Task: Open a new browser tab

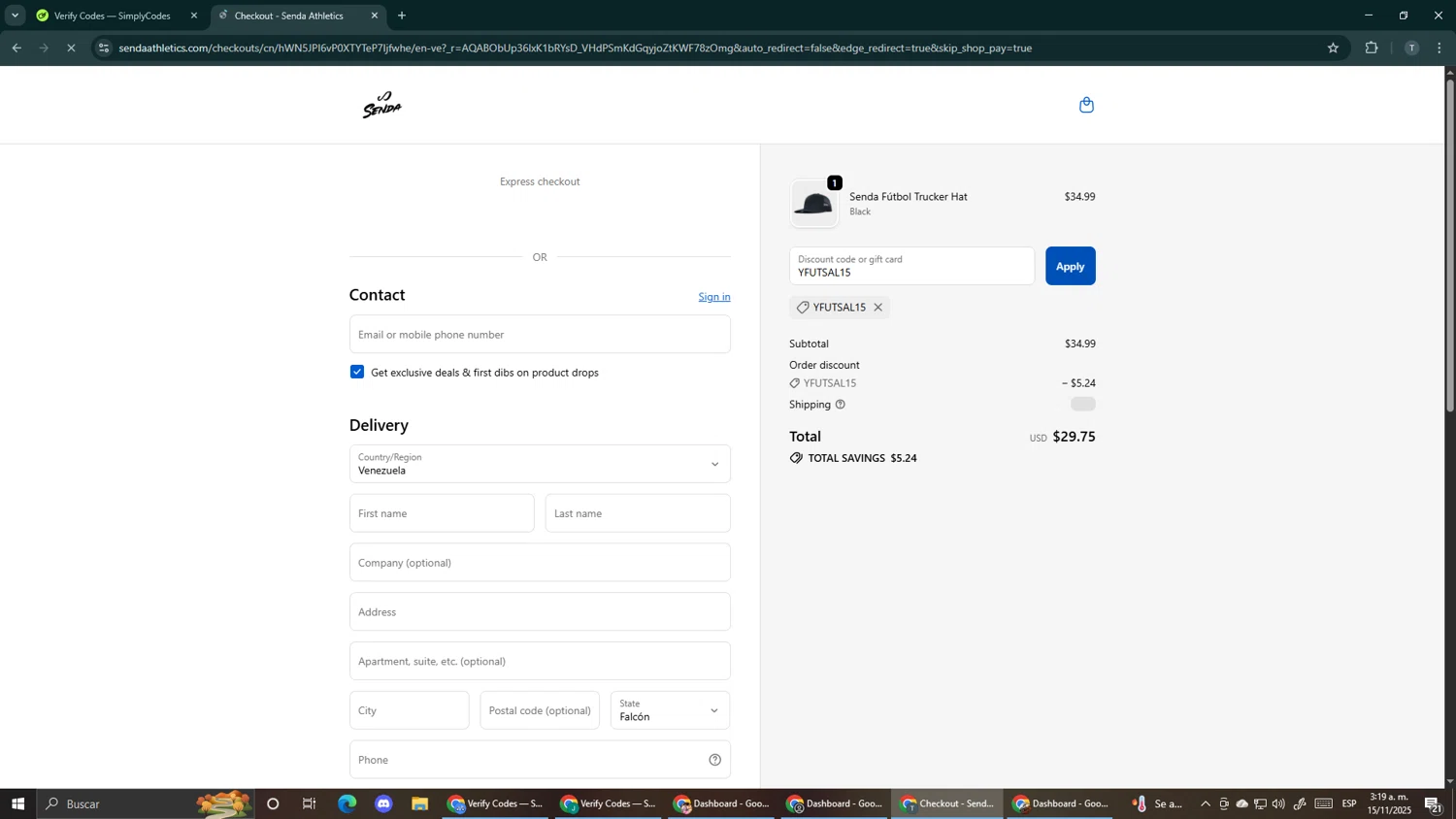Action: [x=402, y=16]
